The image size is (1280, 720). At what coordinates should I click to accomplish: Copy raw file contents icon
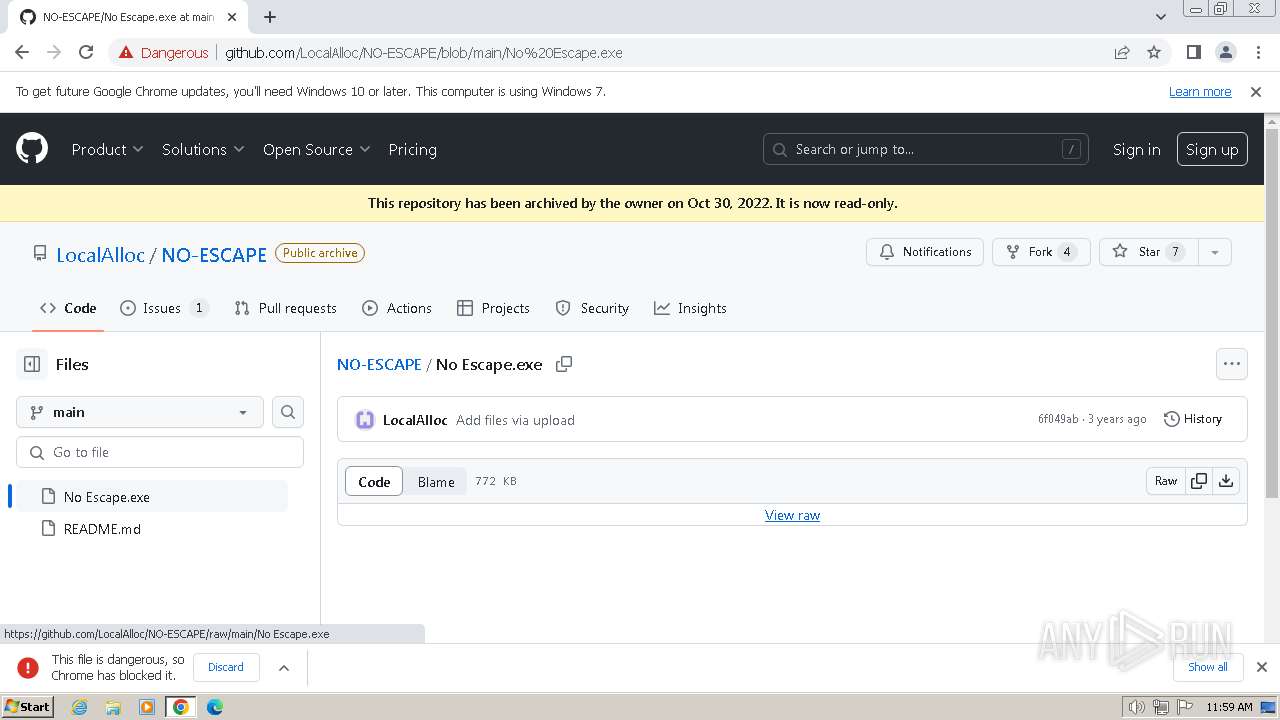[x=1198, y=481]
